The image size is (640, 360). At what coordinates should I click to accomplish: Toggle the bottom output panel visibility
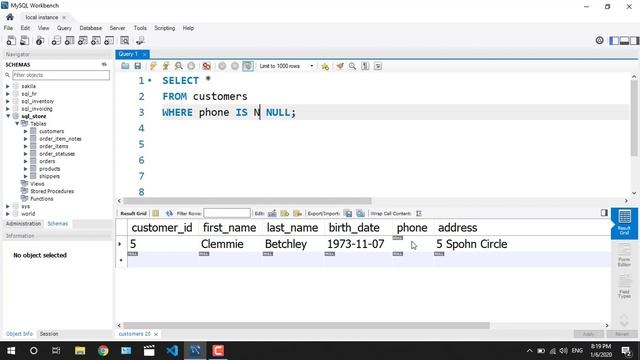624,40
